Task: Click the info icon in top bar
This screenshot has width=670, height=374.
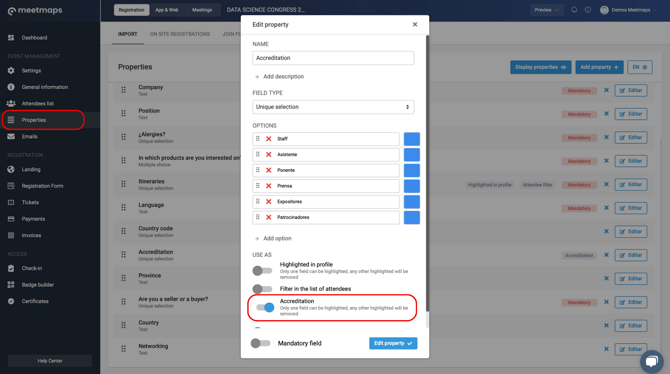Action: (x=588, y=9)
